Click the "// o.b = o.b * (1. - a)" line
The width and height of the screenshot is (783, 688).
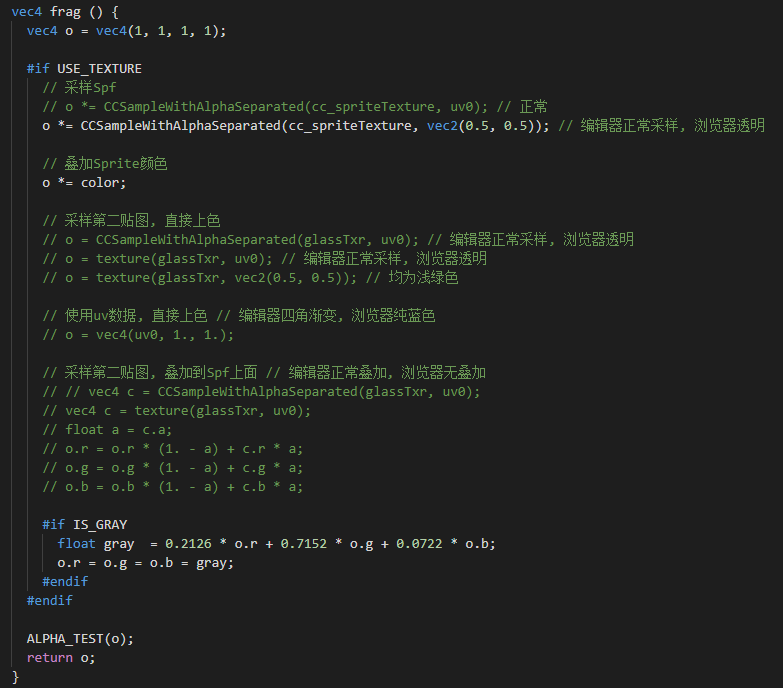(172, 487)
